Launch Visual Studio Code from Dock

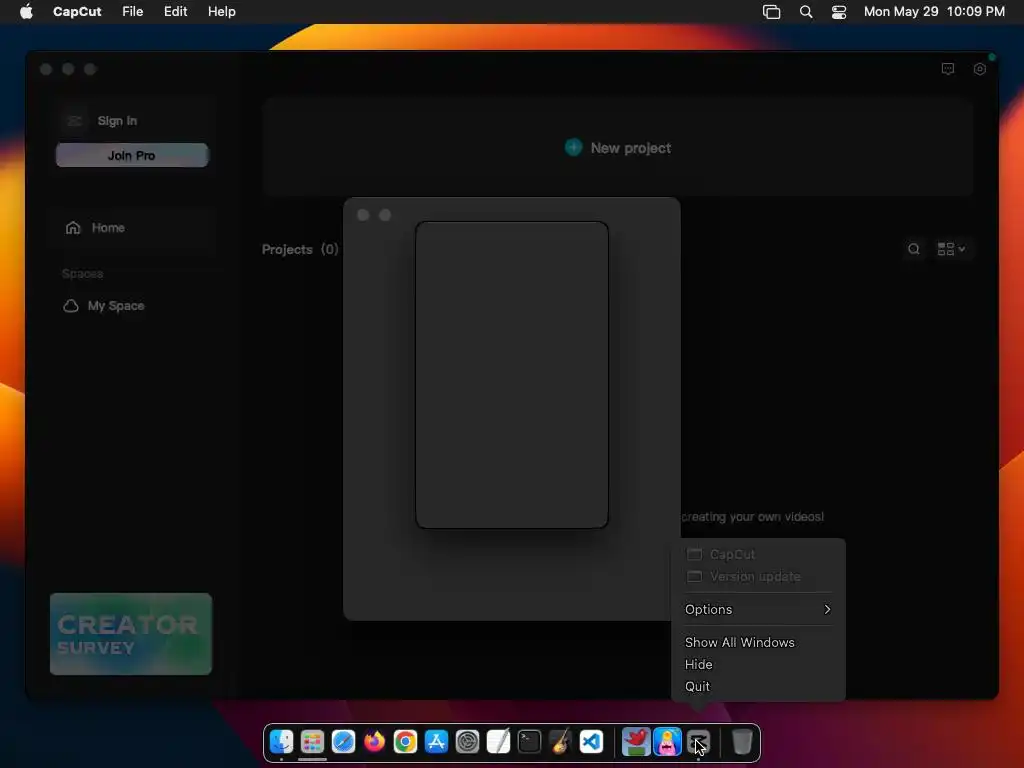pos(592,742)
